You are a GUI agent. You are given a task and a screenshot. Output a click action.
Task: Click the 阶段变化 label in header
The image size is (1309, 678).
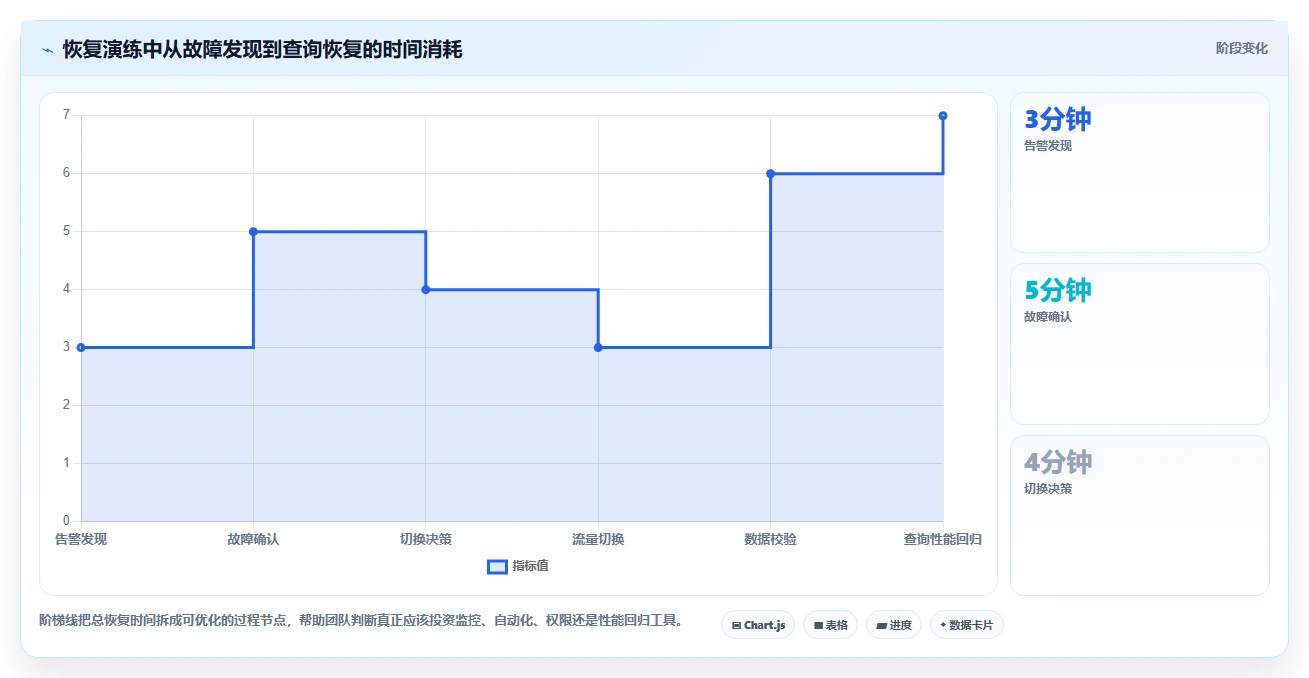(1242, 48)
